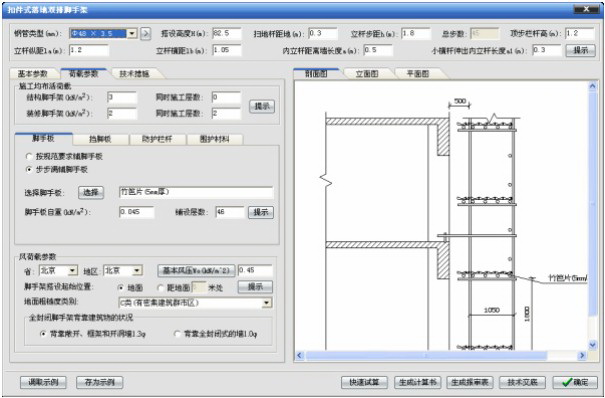
Task: Switch to the 剖面图 section view tab
Action: [316, 74]
